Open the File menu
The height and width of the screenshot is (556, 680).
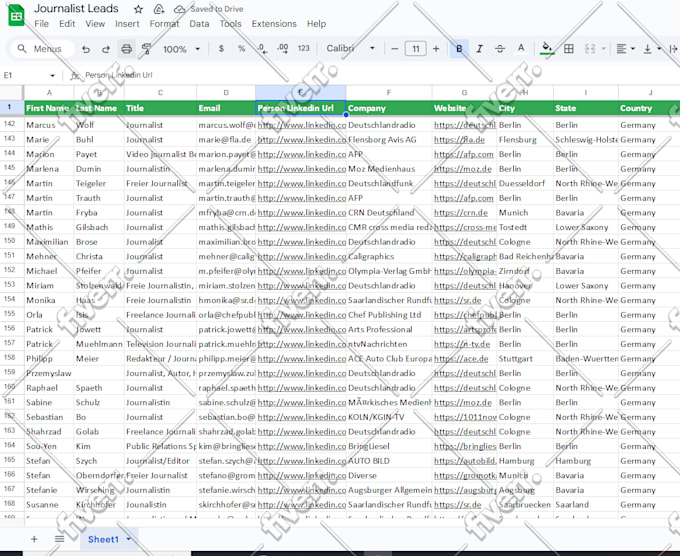click(x=42, y=24)
